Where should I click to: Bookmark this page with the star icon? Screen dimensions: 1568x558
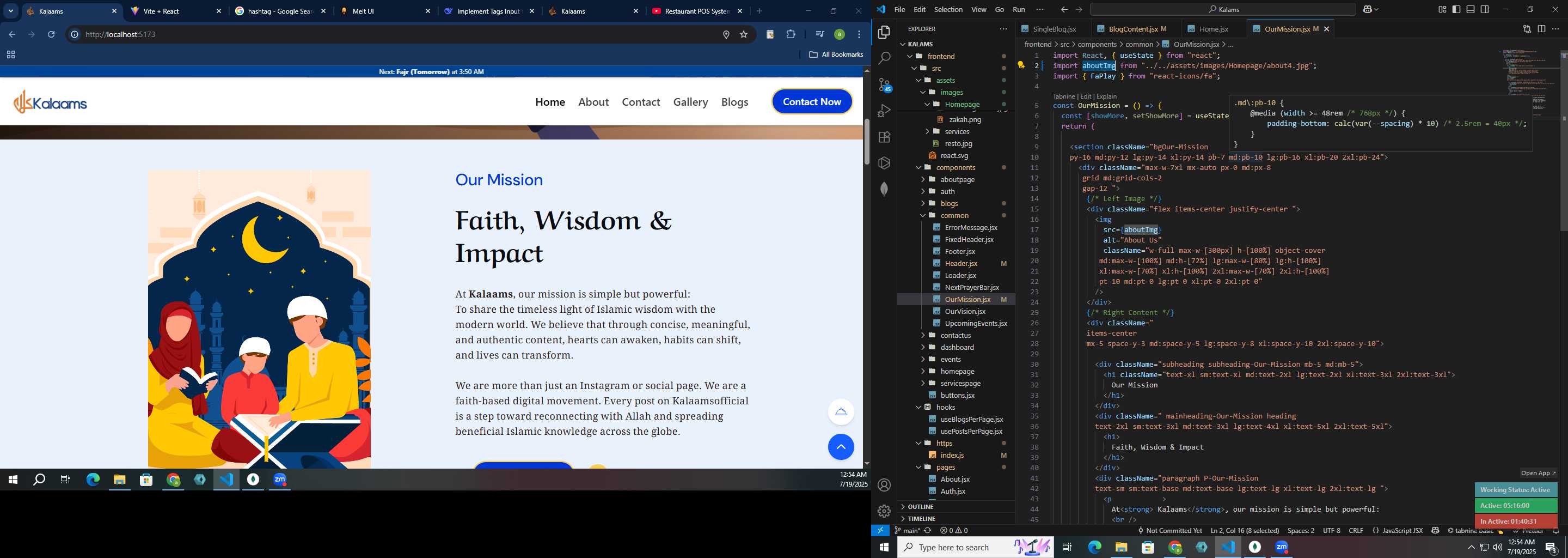743,35
